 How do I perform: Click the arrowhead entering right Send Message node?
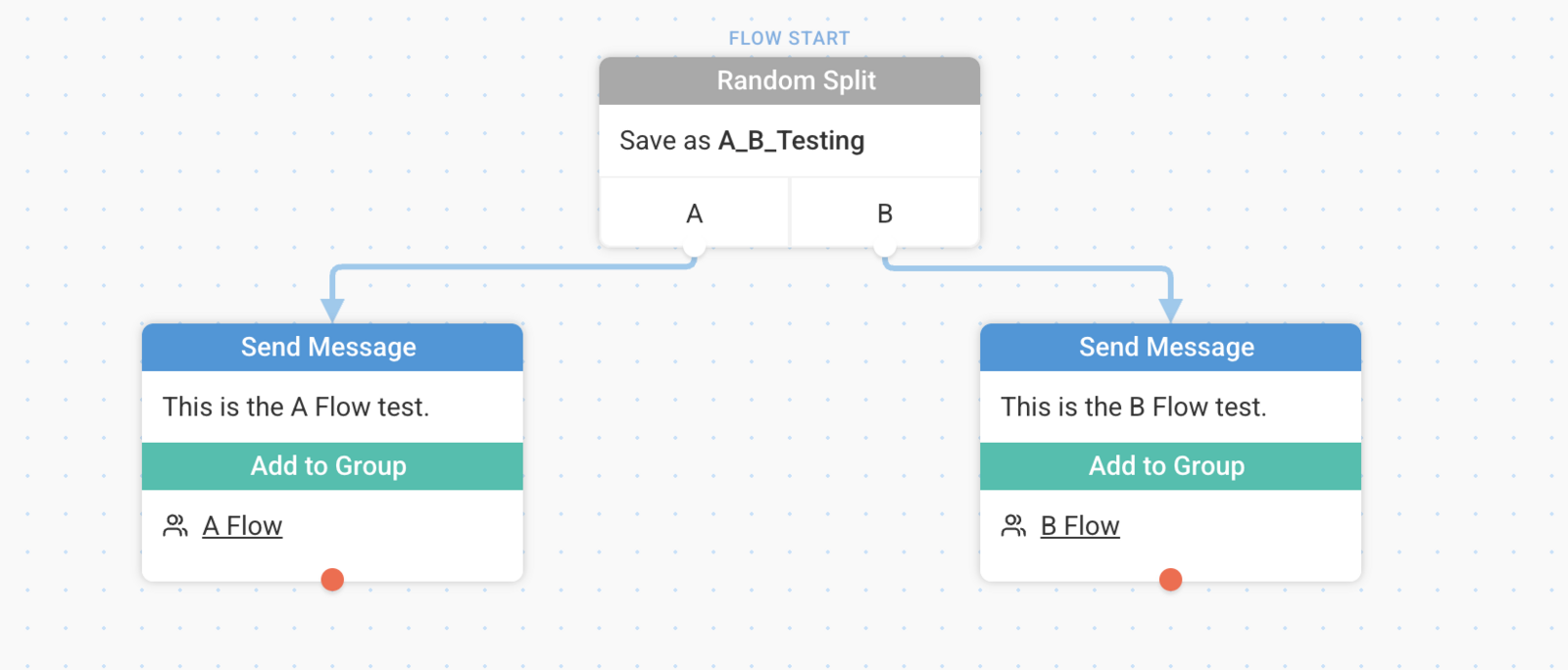1170,311
